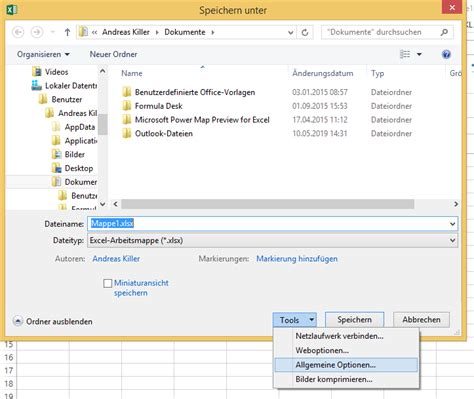Screen dimensions: 474x399
Task: Go back with the left arrow button
Action: [x=18, y=32]
